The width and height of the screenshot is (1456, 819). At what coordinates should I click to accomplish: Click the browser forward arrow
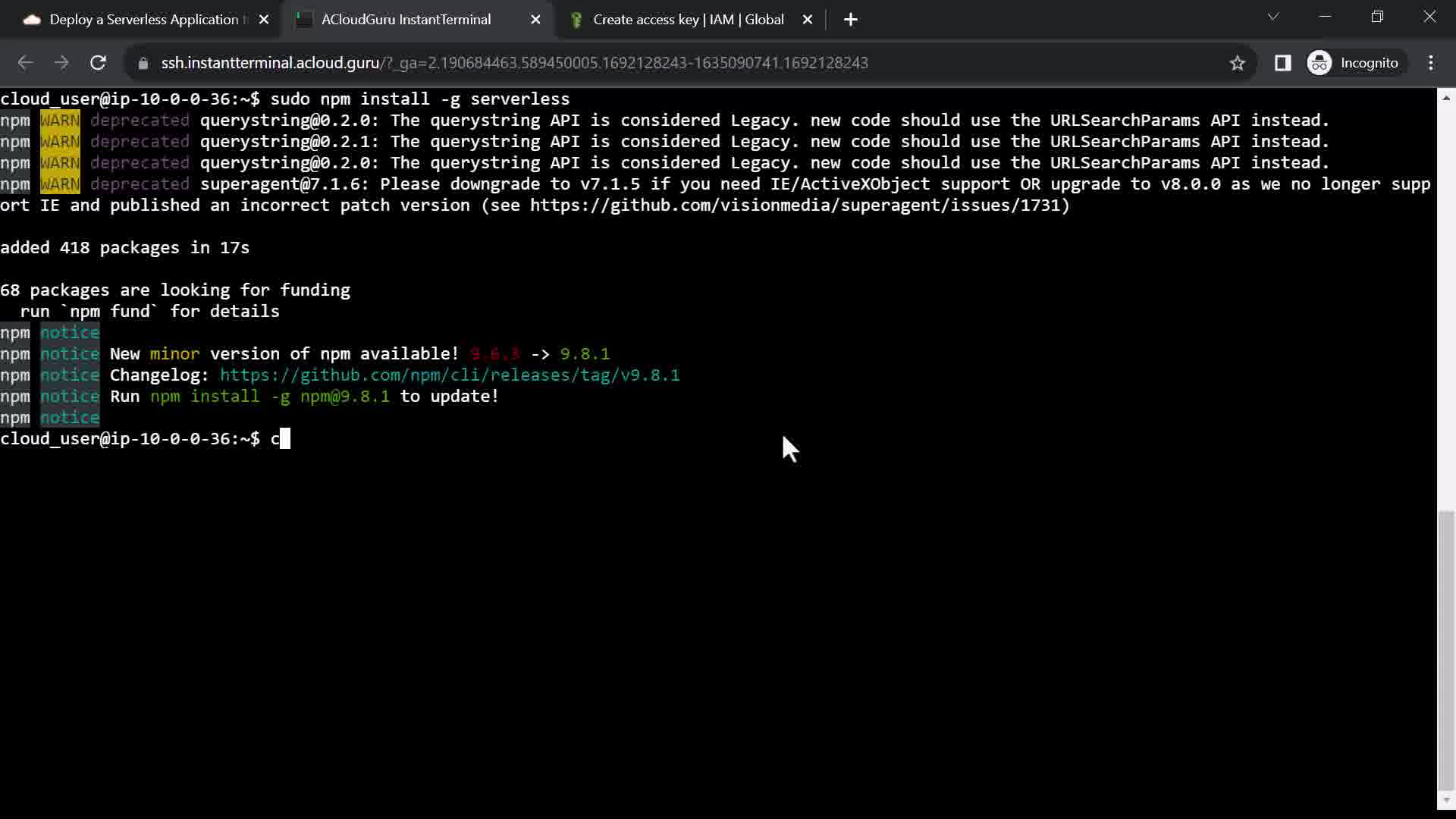61,63
